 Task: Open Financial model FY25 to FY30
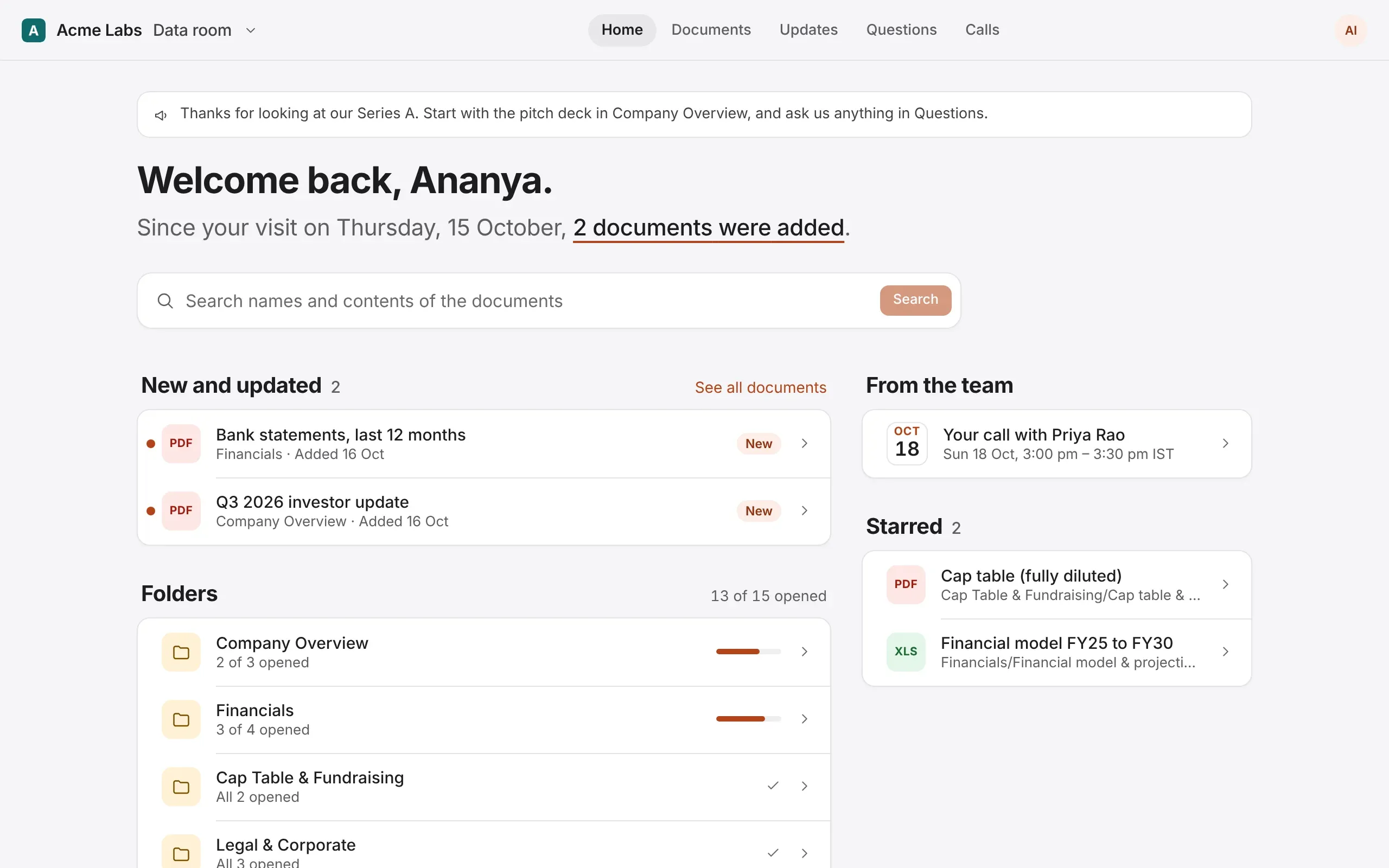pyautogui.click(x=1056, y=652)
